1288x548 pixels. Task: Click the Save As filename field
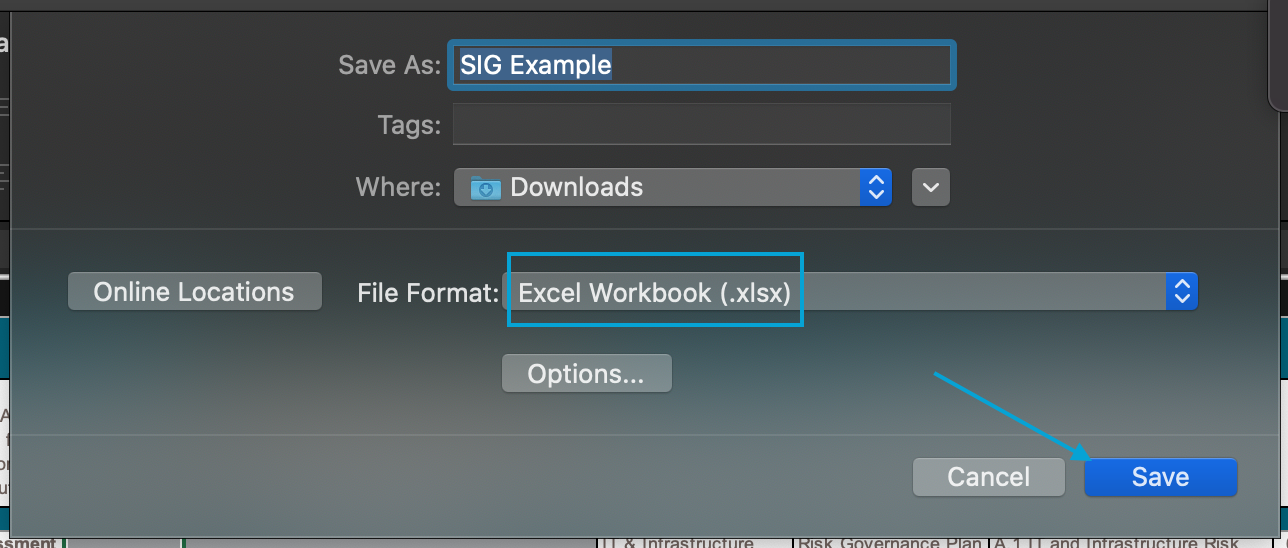coord(702,65)
